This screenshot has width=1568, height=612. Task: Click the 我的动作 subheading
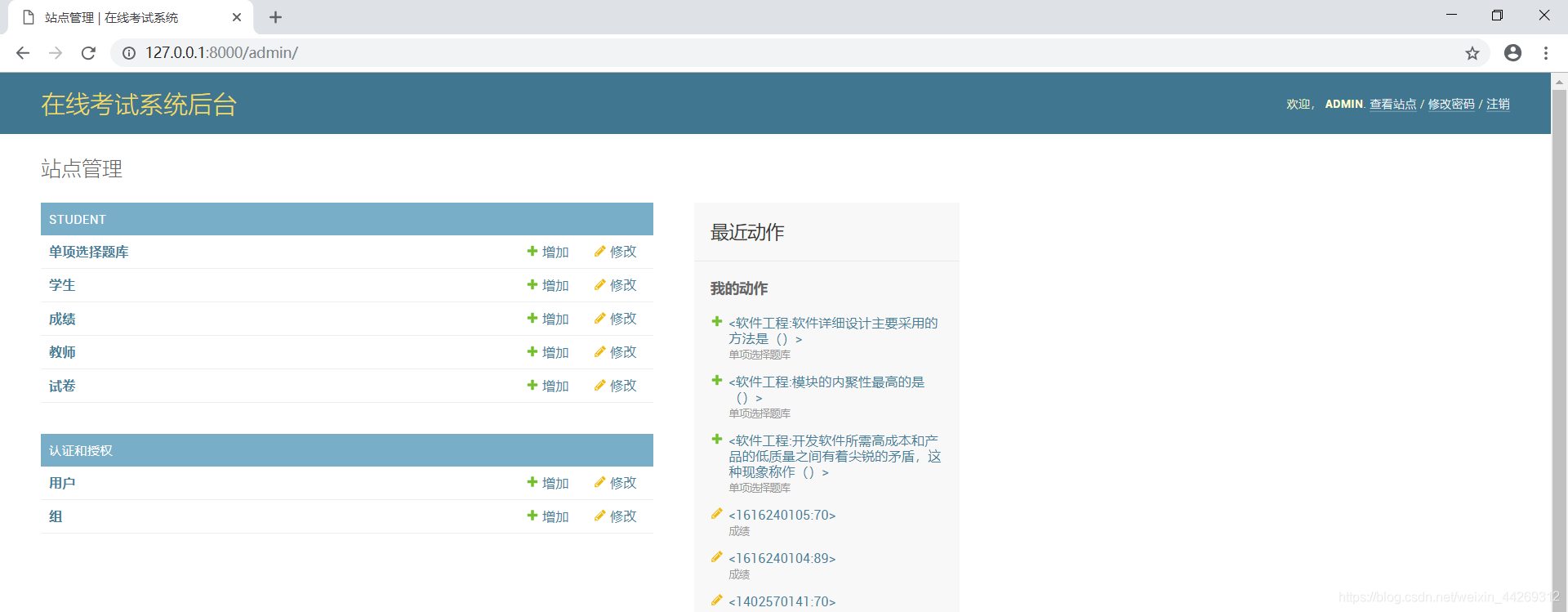[x=739, y=288]
